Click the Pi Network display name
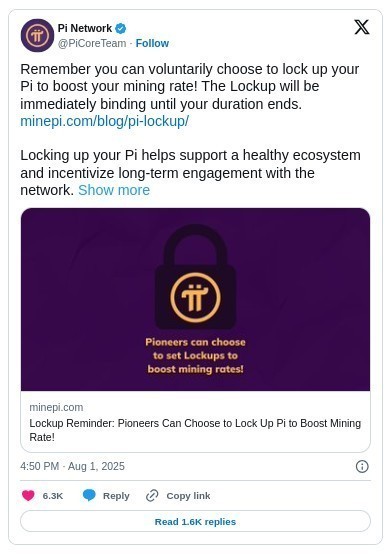Screen dimensions: 388x554 [85, 28]
